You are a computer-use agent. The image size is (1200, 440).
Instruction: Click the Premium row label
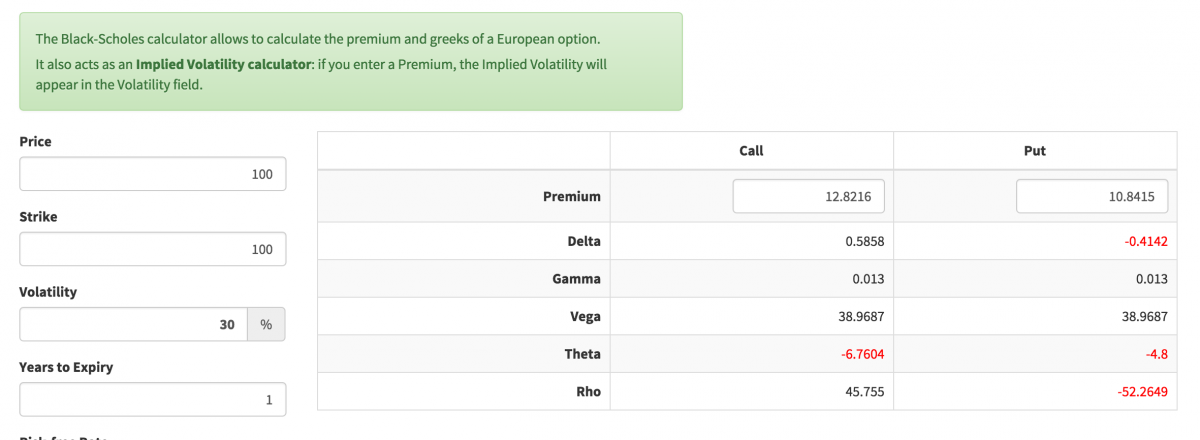point(571,197)
